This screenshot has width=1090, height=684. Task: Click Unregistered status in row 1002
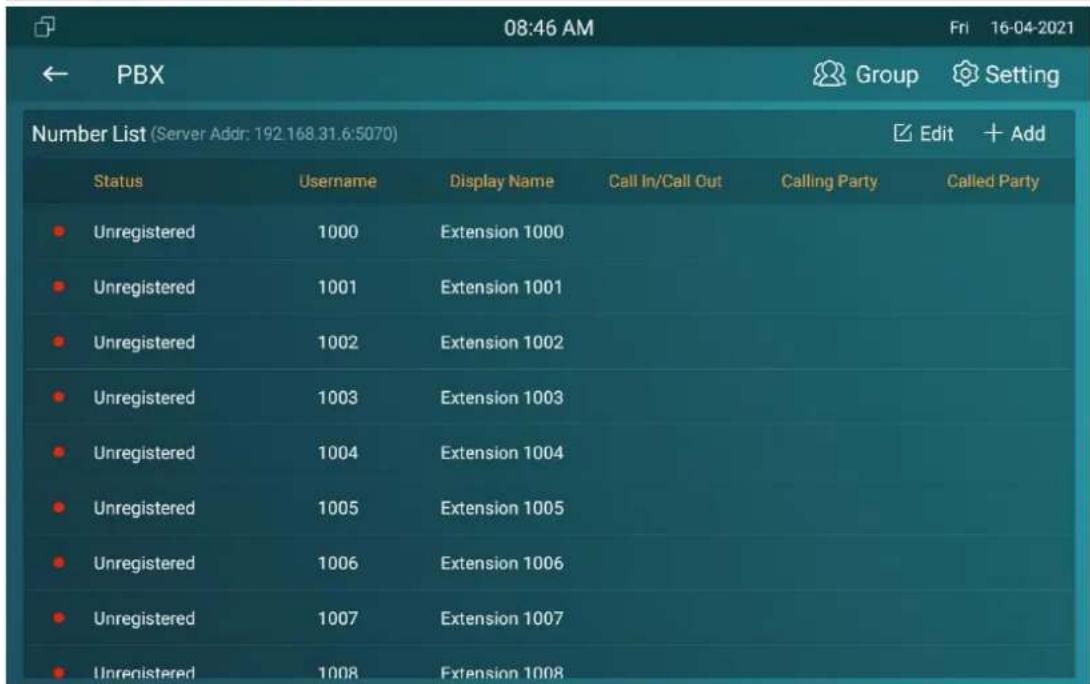coord(145,343)
